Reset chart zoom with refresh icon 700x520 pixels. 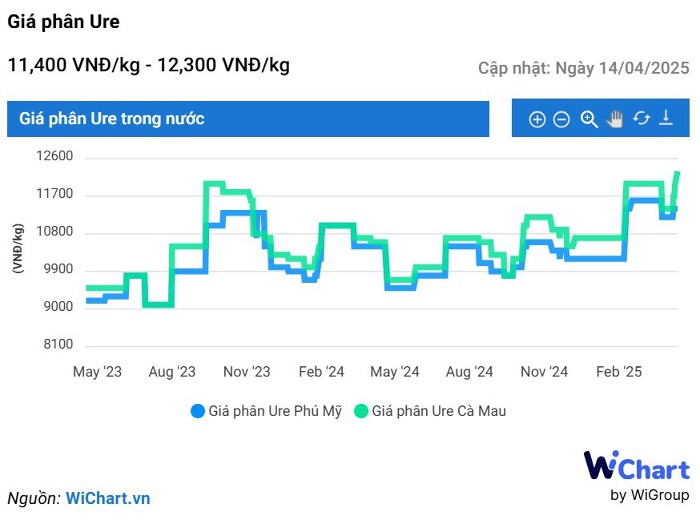(641, 119)
